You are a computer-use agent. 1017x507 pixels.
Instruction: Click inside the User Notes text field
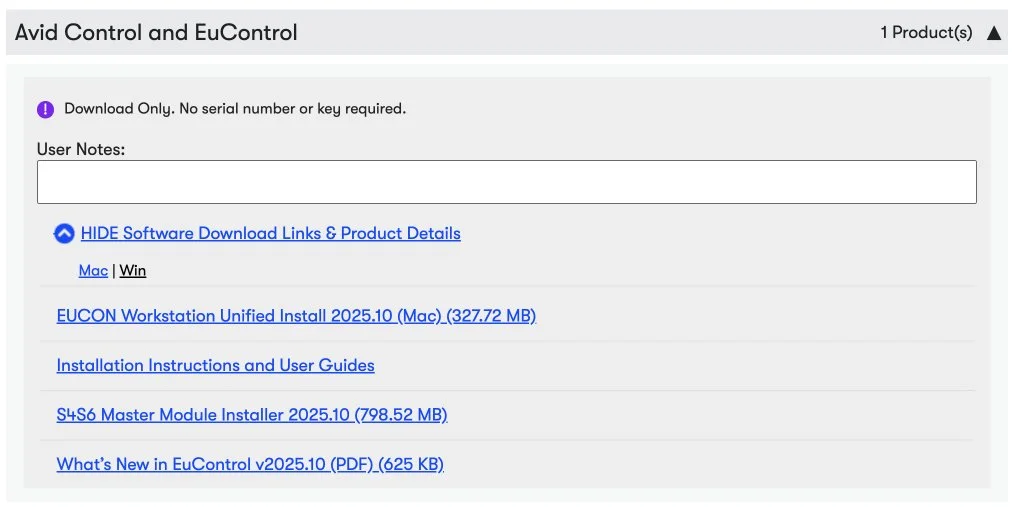pos(506,182)
